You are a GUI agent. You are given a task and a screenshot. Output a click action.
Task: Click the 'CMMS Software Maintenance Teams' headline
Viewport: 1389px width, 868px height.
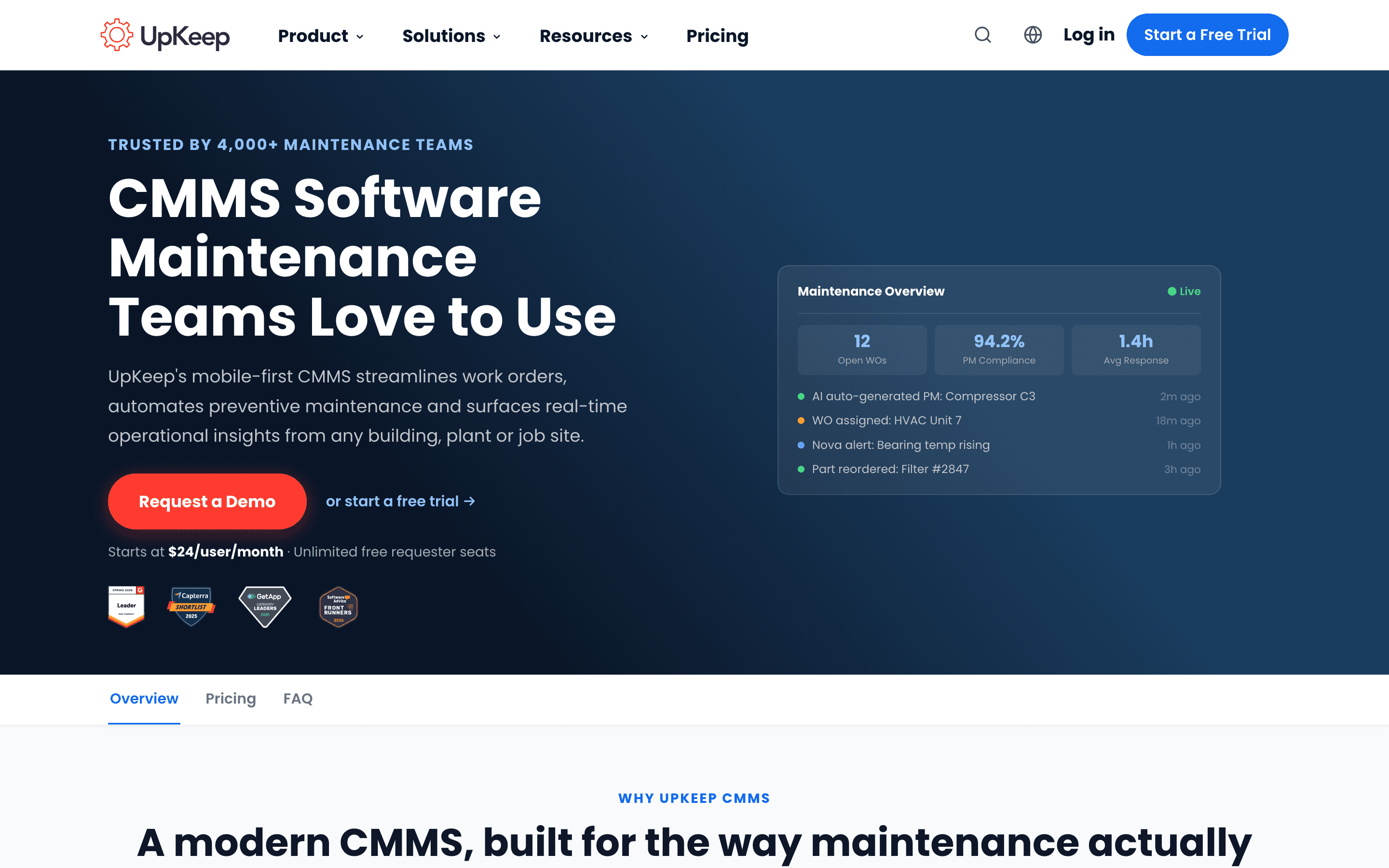362,257
